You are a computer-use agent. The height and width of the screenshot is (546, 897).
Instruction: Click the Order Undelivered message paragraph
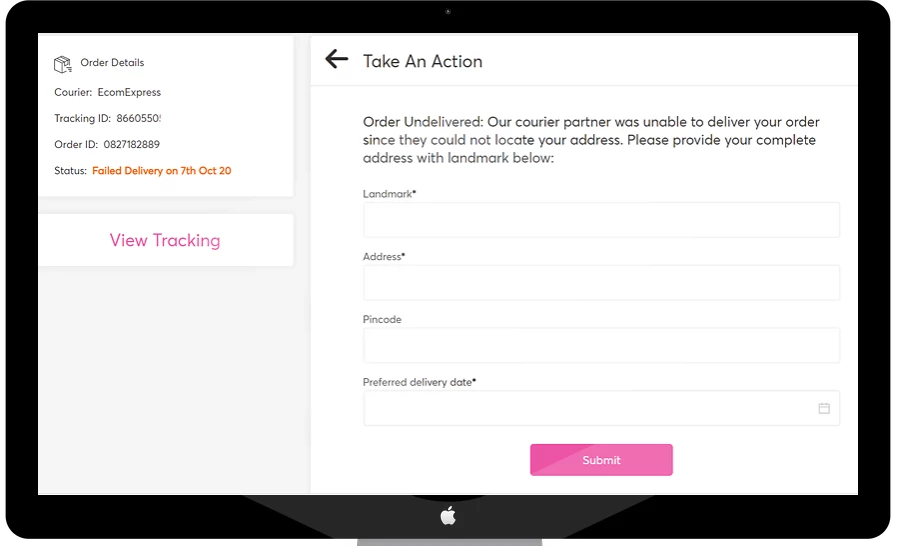pos(591,140)
